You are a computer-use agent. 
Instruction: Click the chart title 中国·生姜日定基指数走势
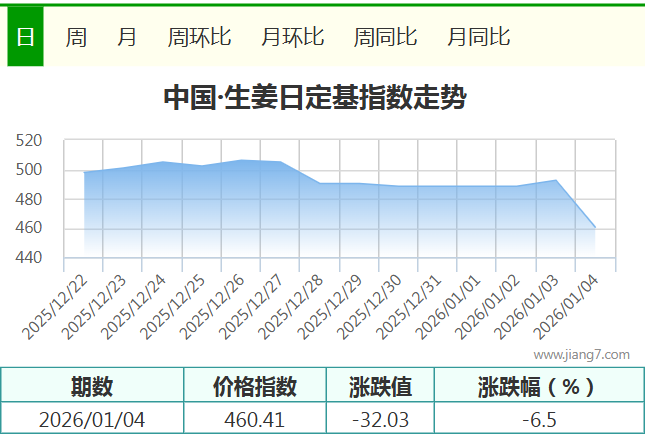[313, 98]
